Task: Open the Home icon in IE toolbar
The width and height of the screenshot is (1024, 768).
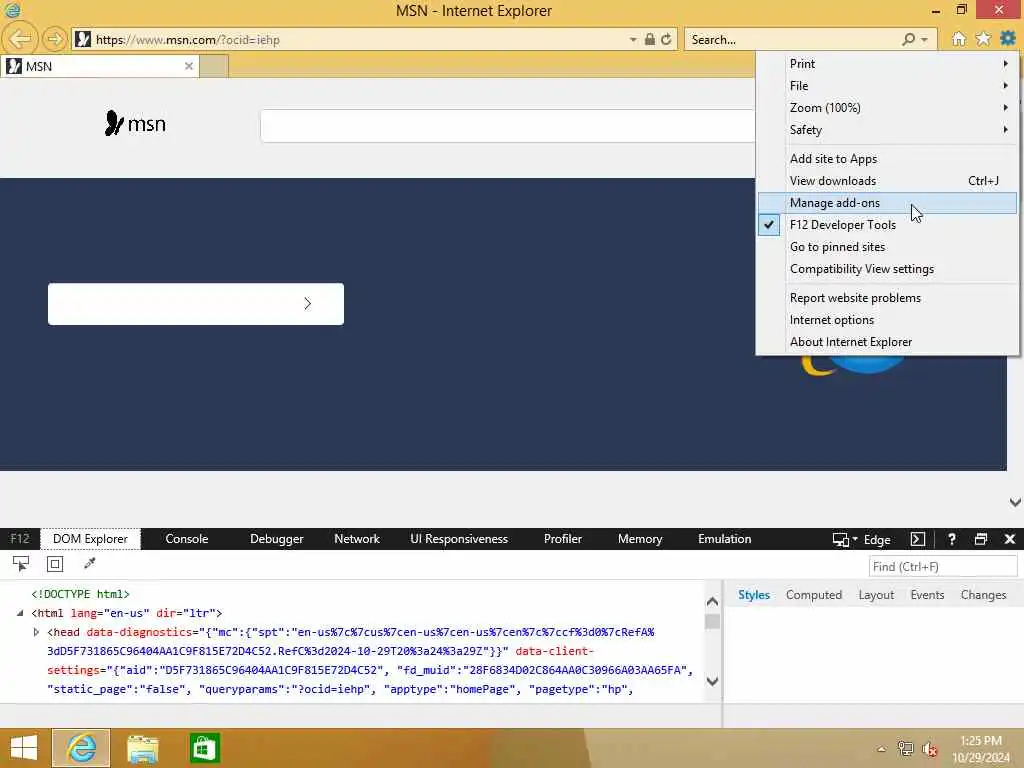Action: point(958,39)
